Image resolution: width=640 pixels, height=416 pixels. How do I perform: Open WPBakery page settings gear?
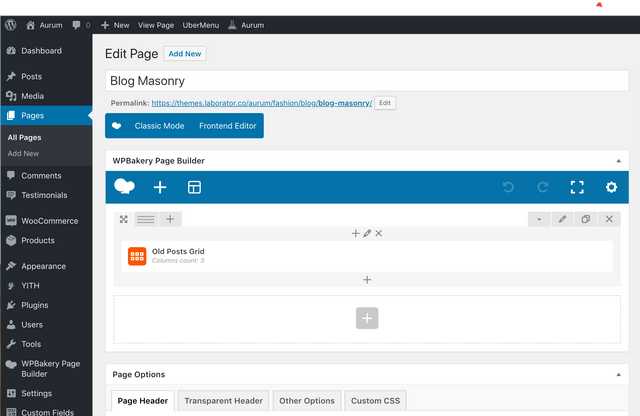pyautogui.click(x=611, y=187)
